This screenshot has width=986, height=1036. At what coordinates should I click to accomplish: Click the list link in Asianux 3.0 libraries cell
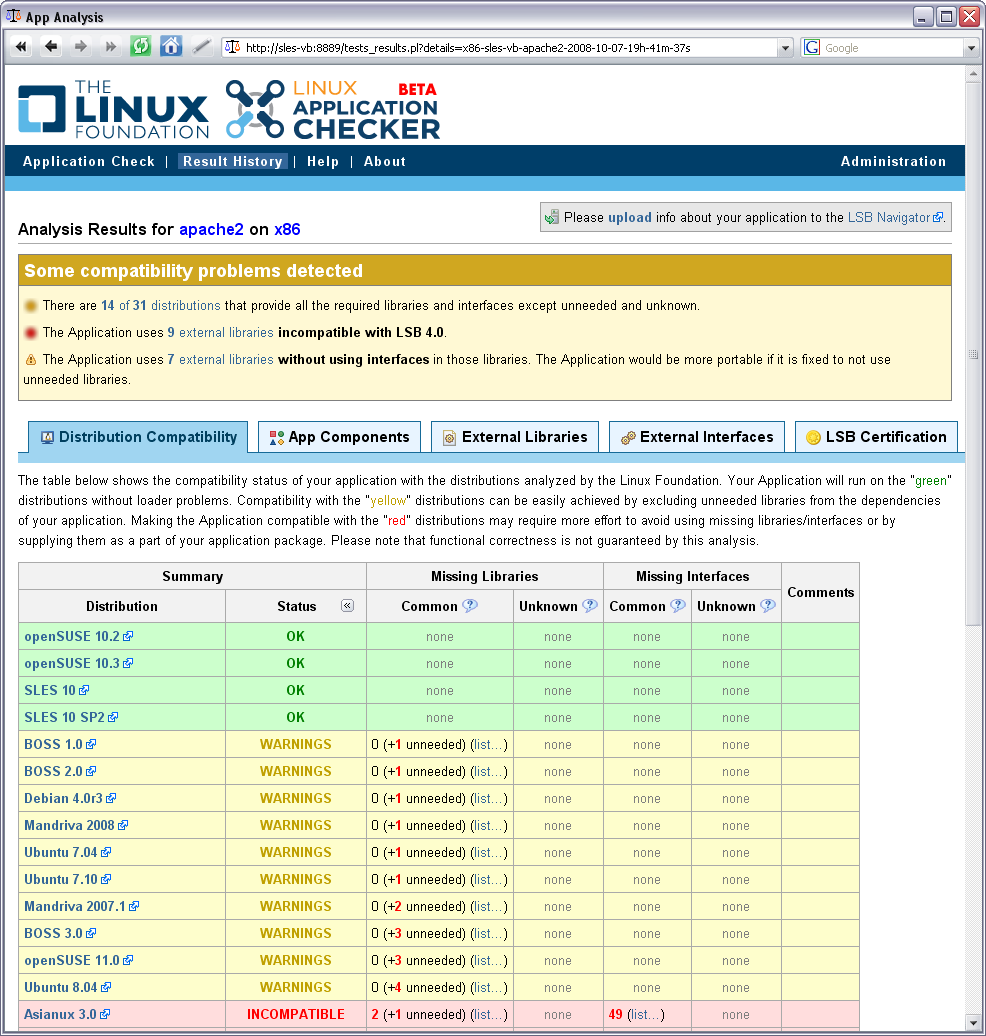click(x=488, y=1014)
